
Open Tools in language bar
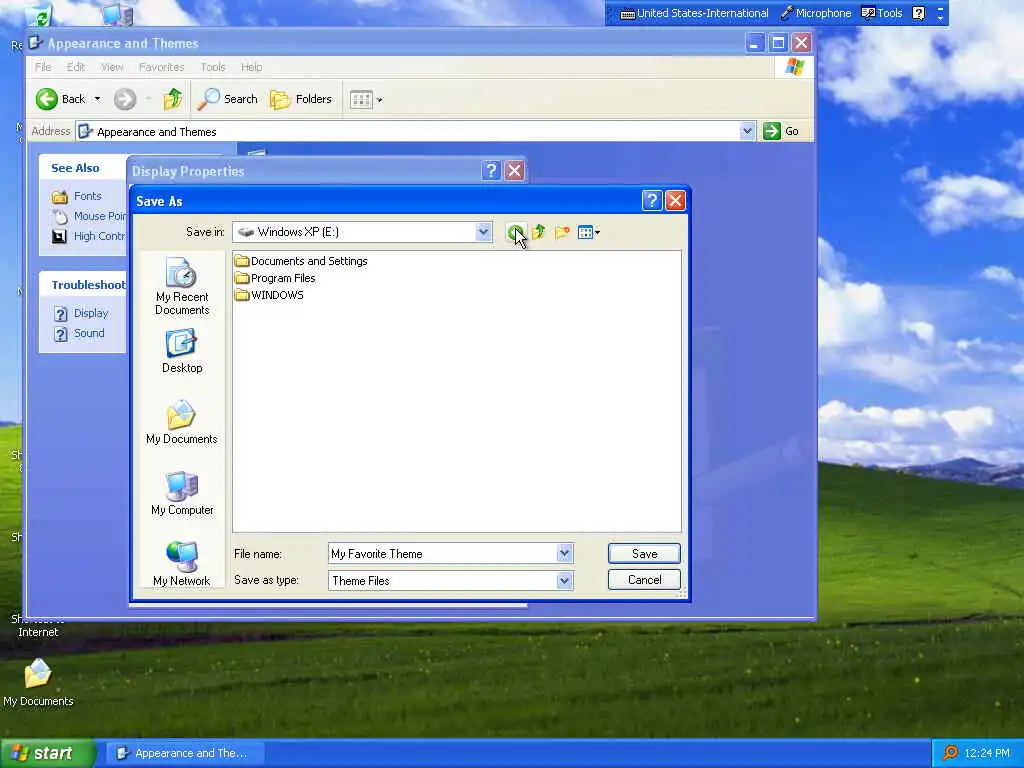(x=882, y=13)
